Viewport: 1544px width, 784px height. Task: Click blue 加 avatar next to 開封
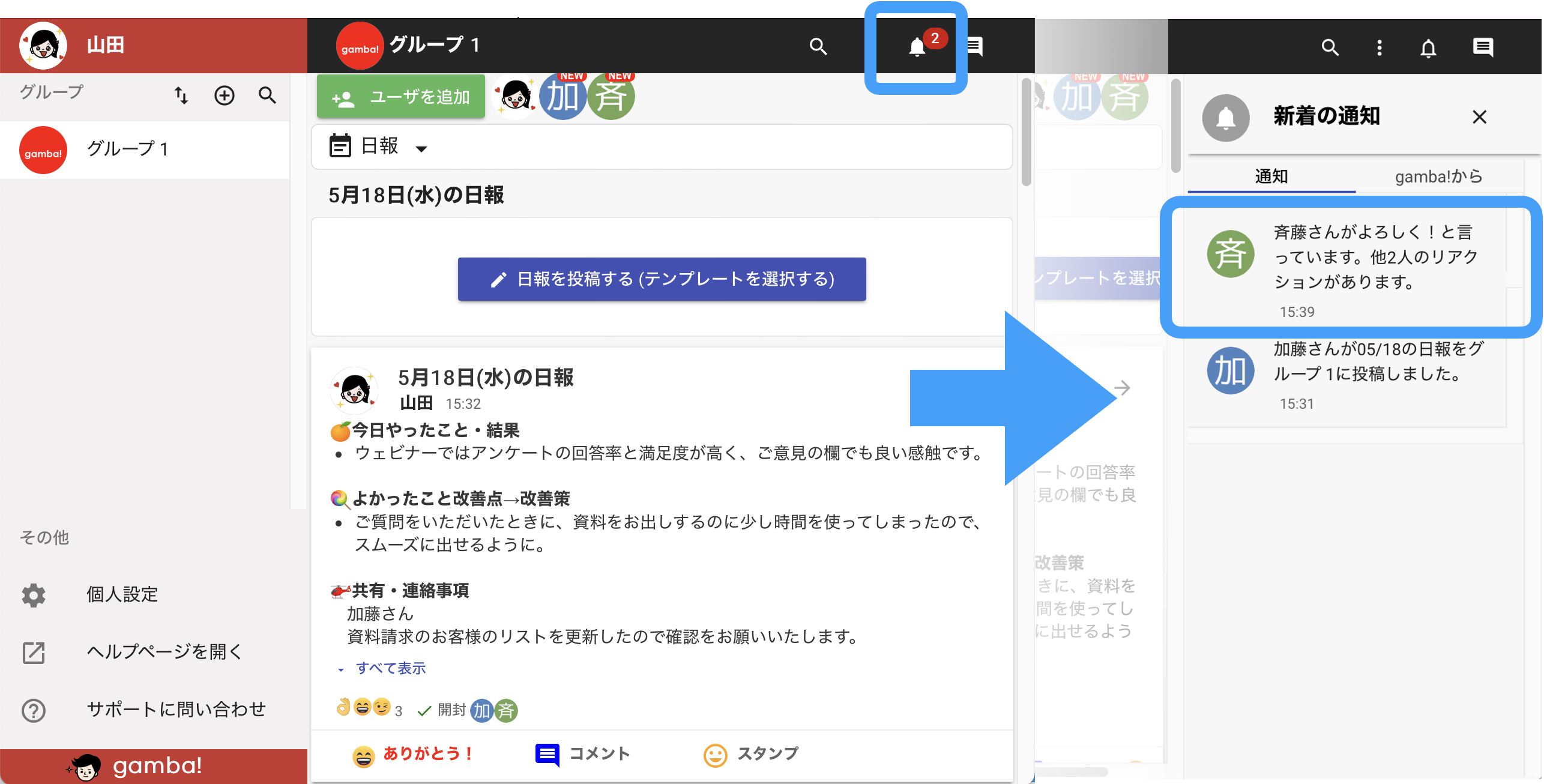pyautogui.click(x=481, y=711)
